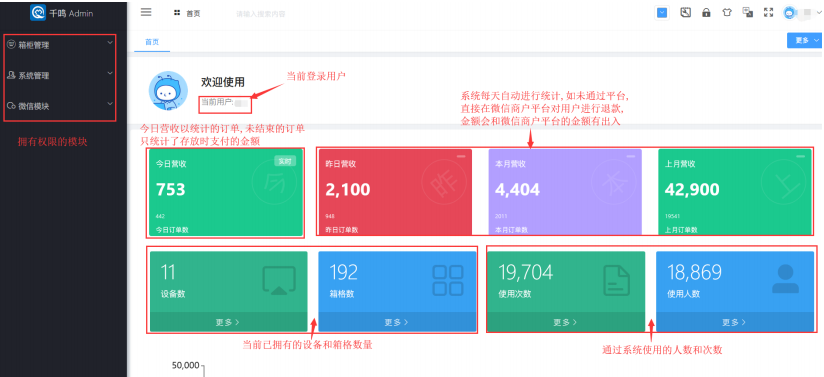
Task: Open 更多 link under 使用次数
Action: tap(565, 322)
